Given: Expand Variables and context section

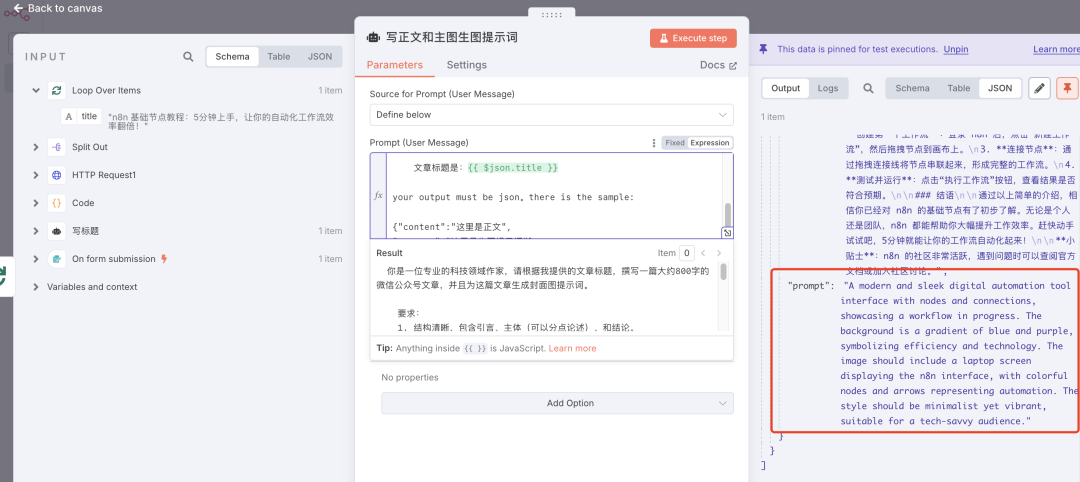Looking at the screenshot, I should (x=35, y=287).
